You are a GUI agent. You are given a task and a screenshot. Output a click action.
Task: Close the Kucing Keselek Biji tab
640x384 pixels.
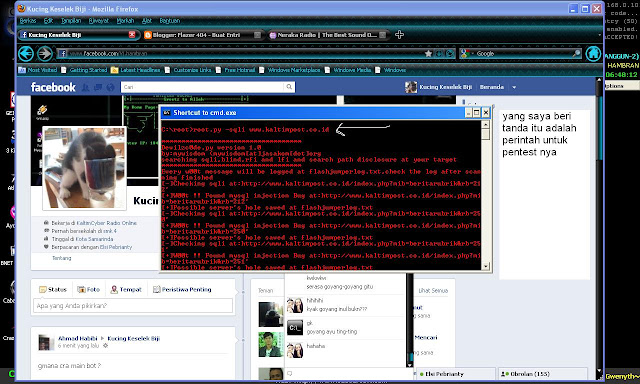tap(132, 35)
